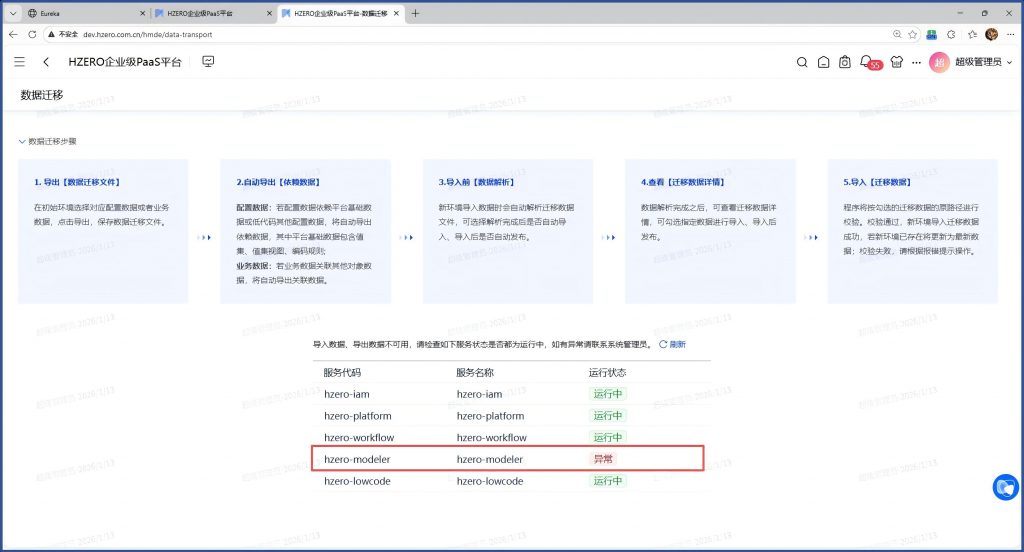
Task: Open the browser extensions puzzle icon
Action: tap(949, 34)
